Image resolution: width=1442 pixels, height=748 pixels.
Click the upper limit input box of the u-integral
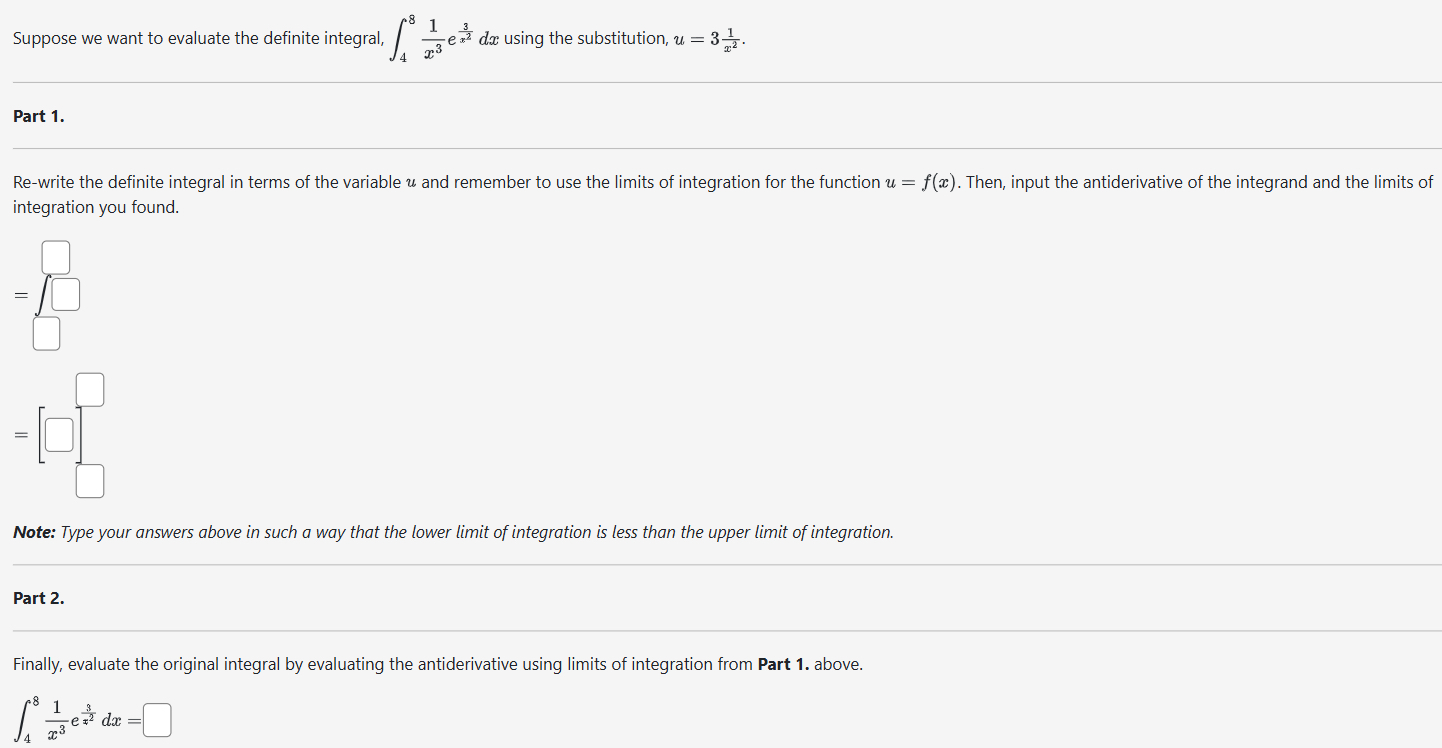[55, 256]
